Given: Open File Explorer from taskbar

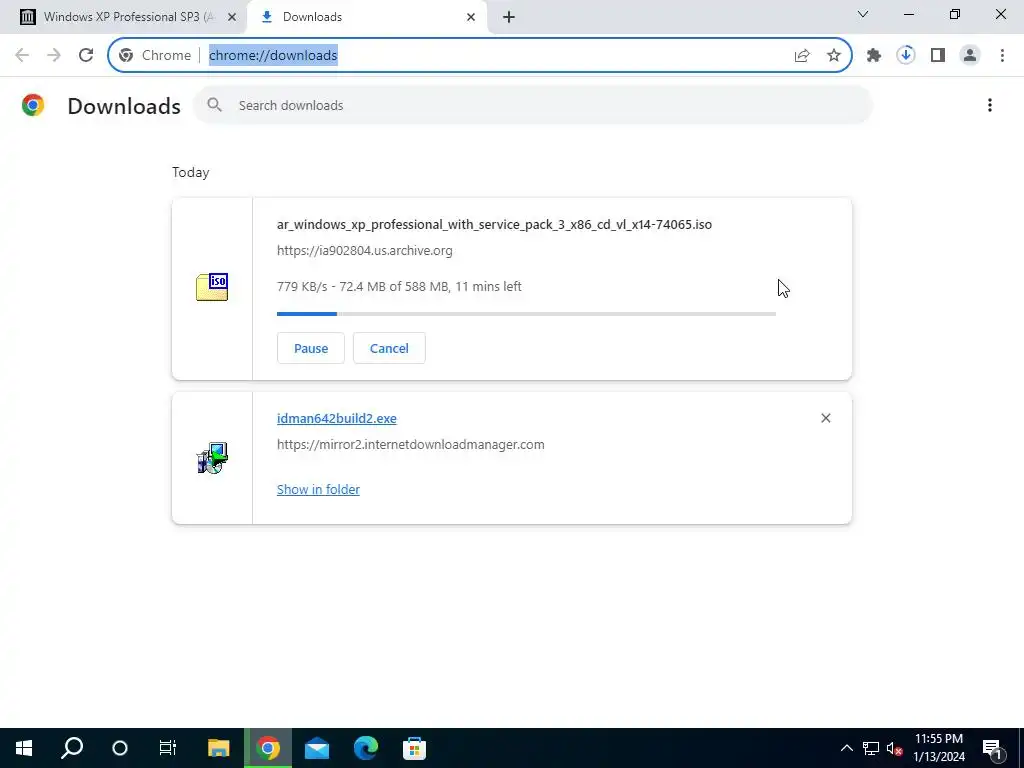Looking at the screenshot, I should (x=219, y=748).
